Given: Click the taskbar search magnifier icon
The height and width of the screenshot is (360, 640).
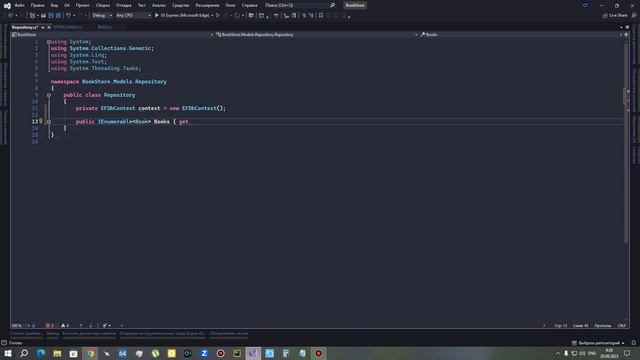Looking at the screenshot, I should [x=24, y=353].
